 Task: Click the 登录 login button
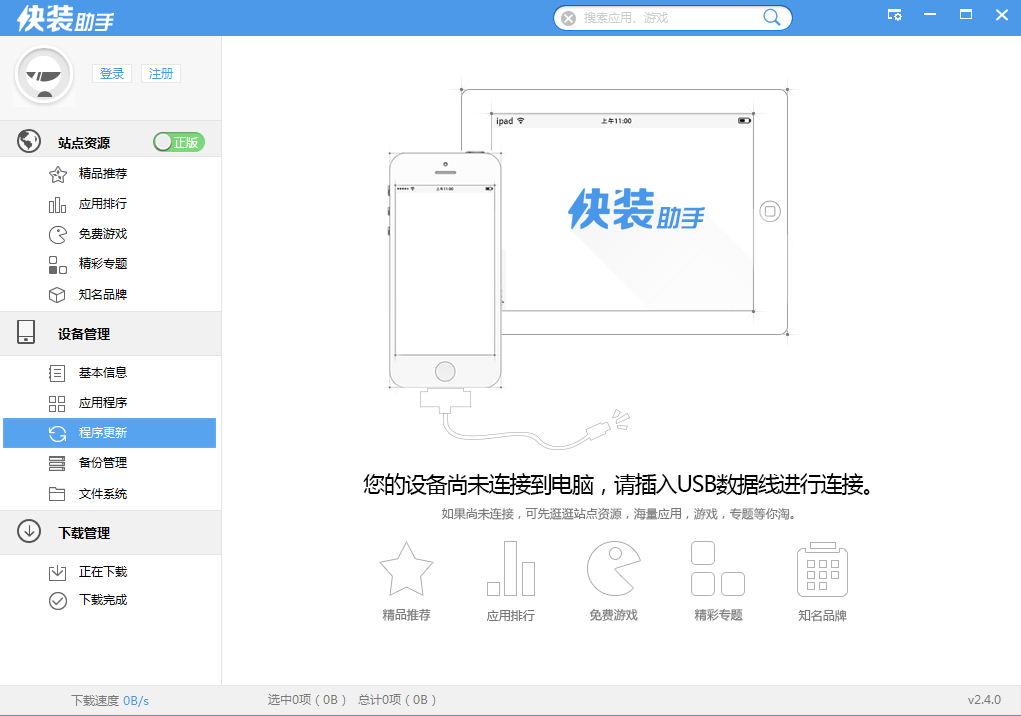pos(112,74)
